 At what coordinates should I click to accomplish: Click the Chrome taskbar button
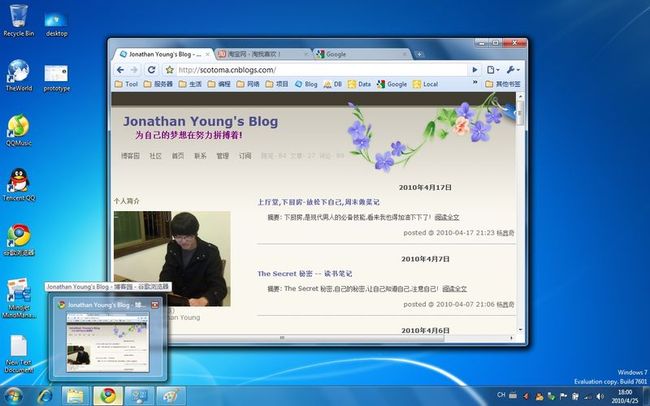(x=108, y=396)
